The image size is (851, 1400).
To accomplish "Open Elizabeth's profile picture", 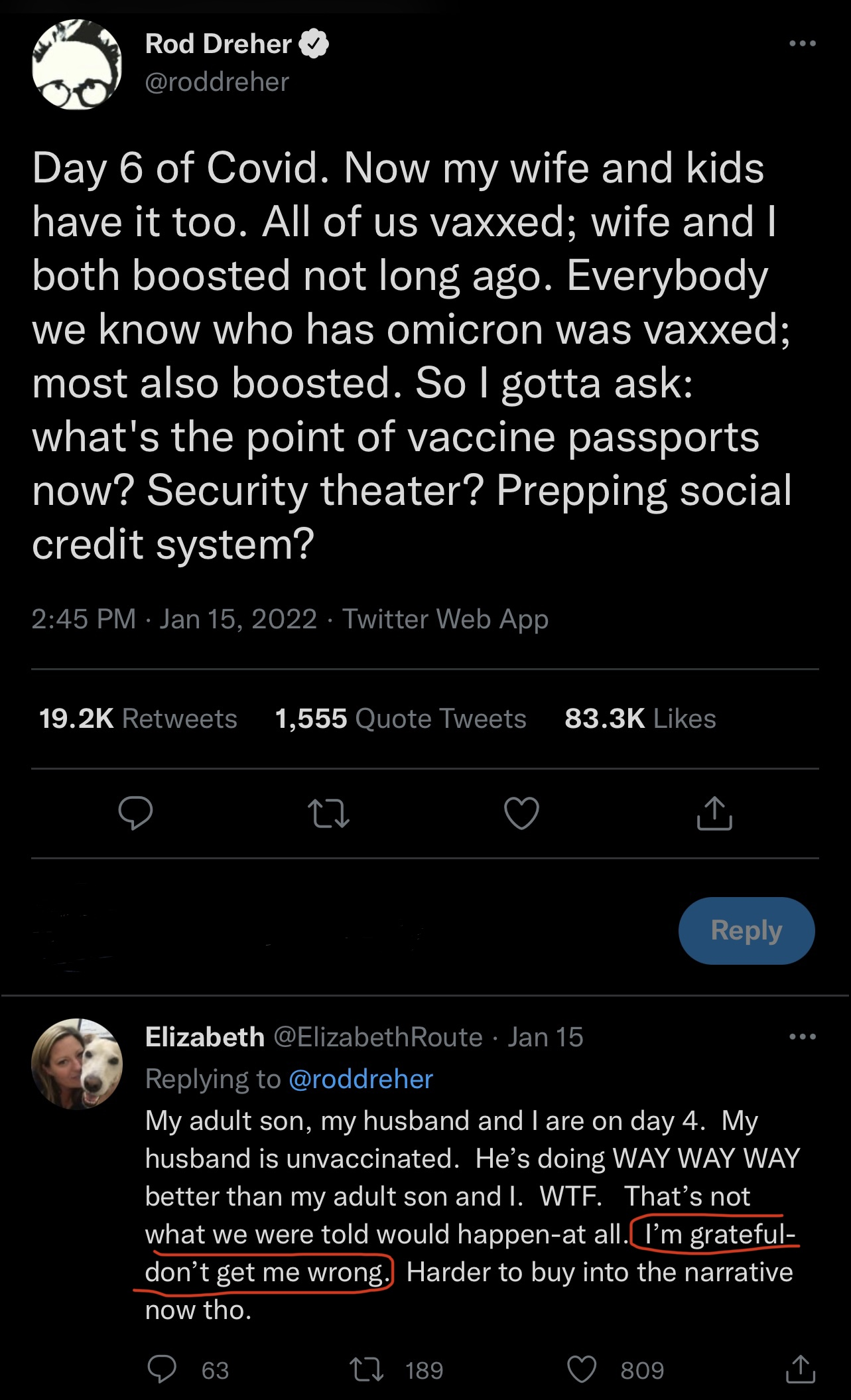I will click(x=77, y=1064).
